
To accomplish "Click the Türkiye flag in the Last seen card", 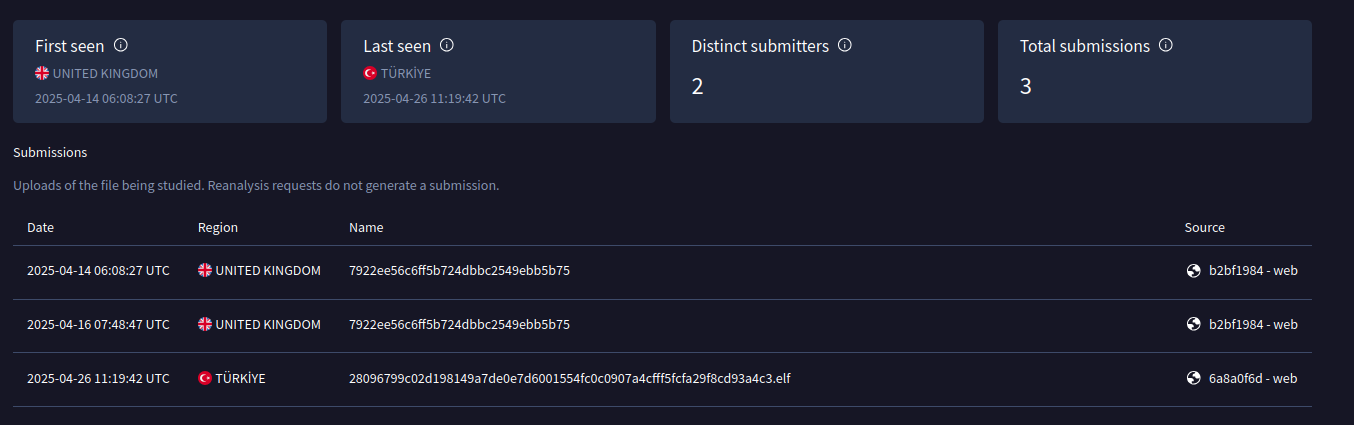I will coord(370,73).
